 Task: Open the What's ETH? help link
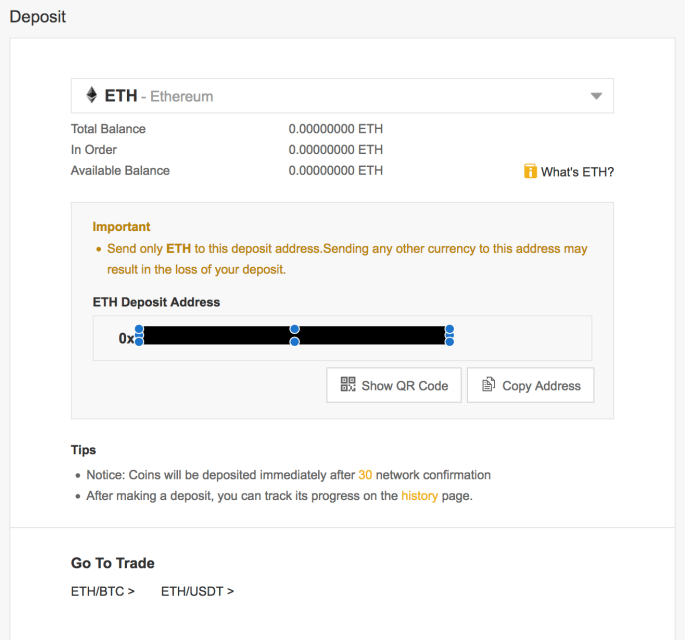tap(577, 172)
